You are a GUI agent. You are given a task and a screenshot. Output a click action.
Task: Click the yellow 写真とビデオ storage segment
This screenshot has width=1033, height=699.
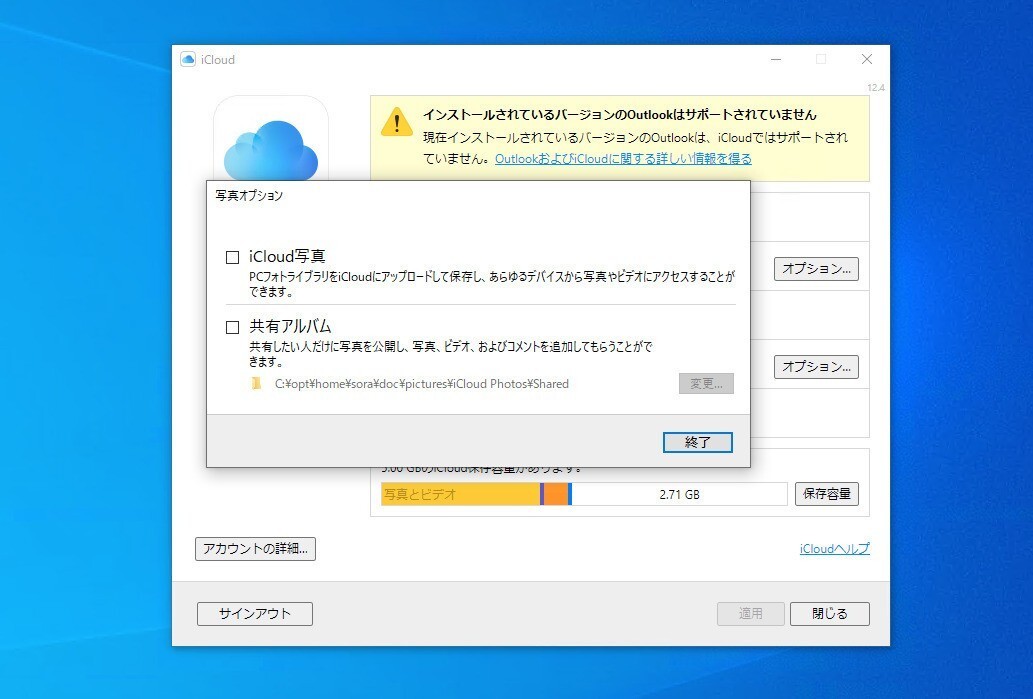(461, 494)
